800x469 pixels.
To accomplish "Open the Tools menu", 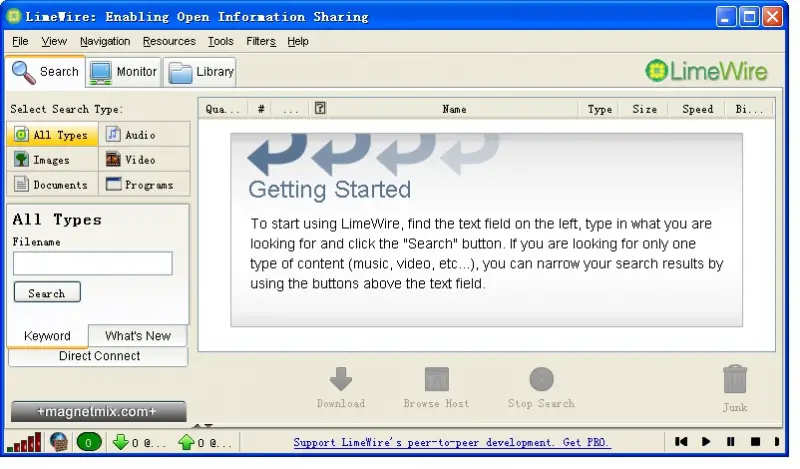I will coord(220,41).
